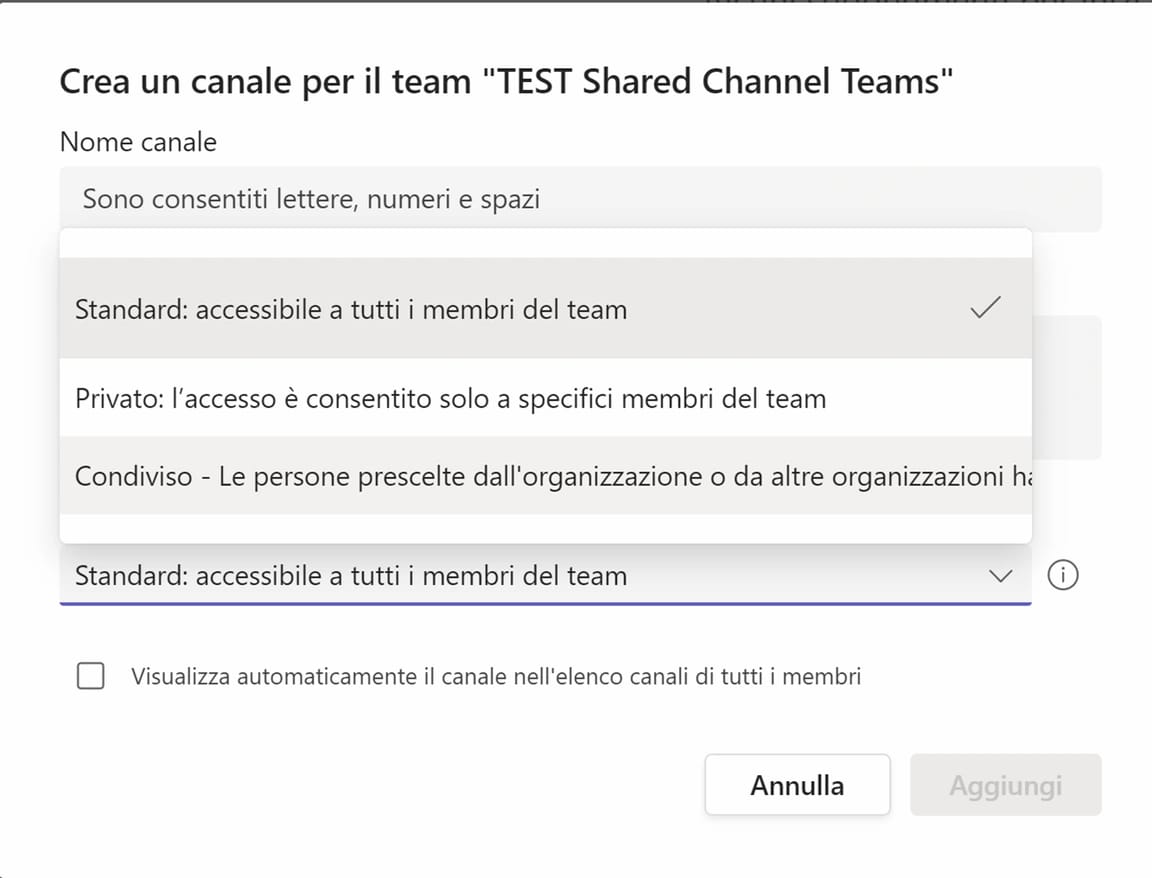
Task: Click selected value text in privacy combo box
Action: coord(351,576)
